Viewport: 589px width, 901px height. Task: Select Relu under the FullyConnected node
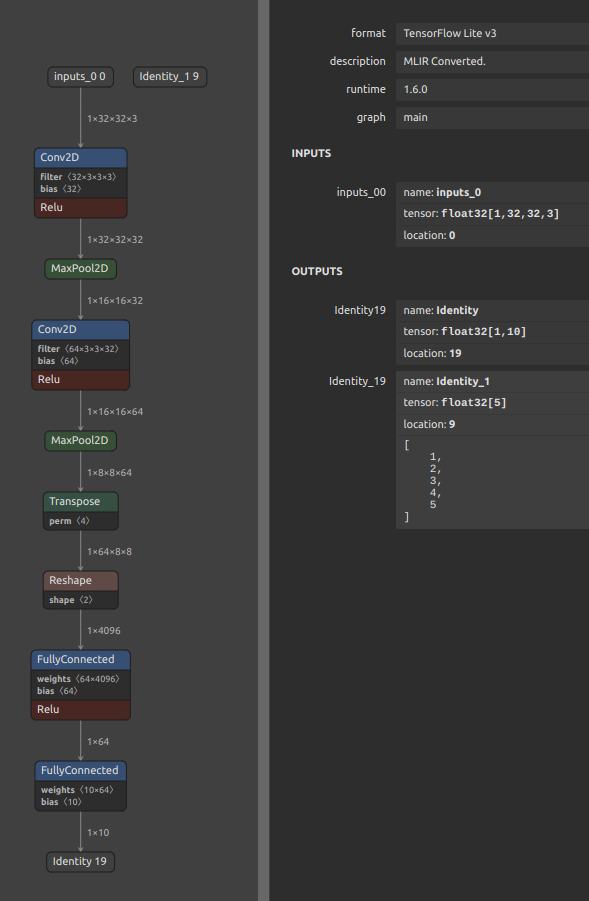80,710
